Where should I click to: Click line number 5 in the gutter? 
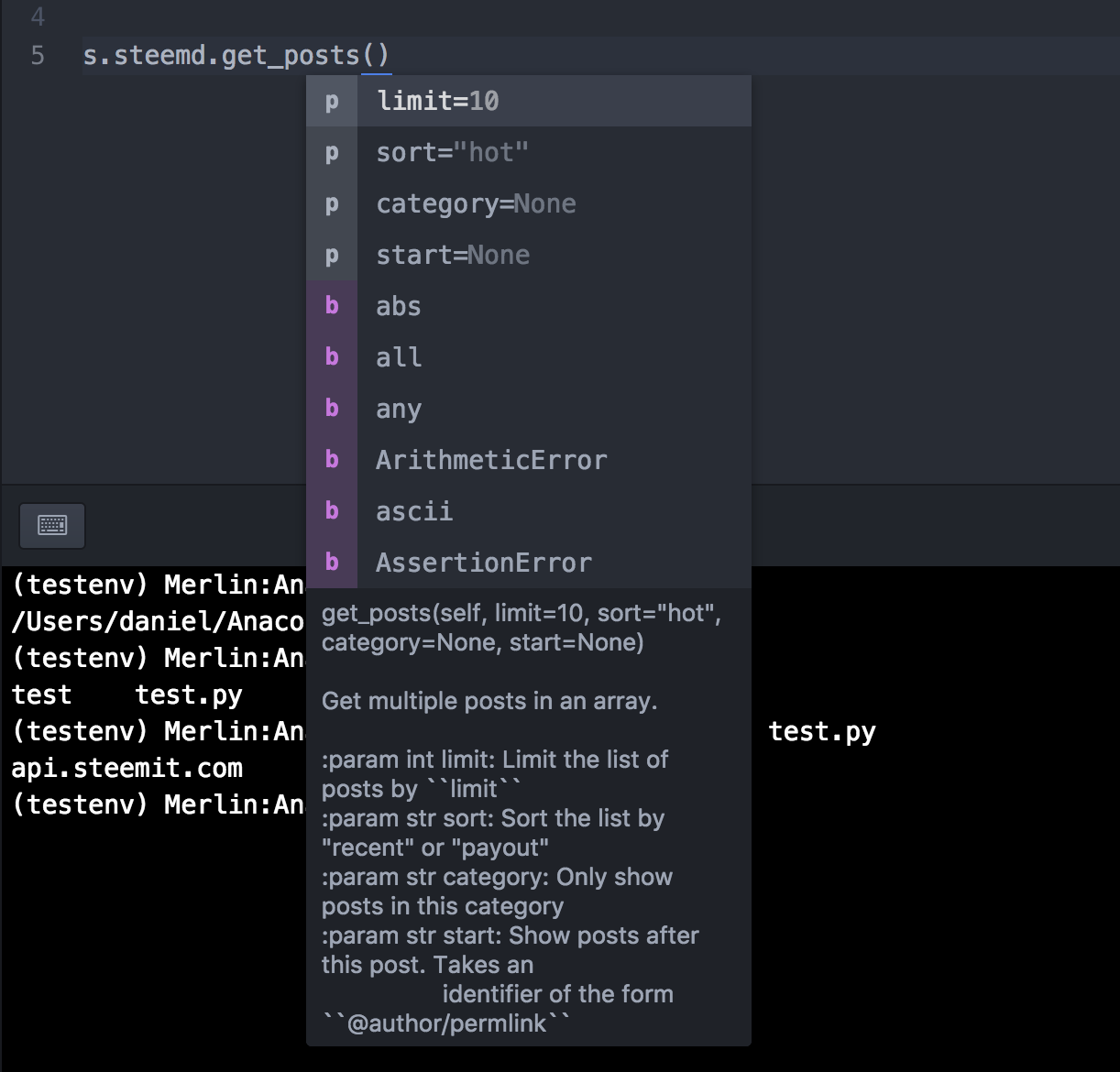(38, 56)
